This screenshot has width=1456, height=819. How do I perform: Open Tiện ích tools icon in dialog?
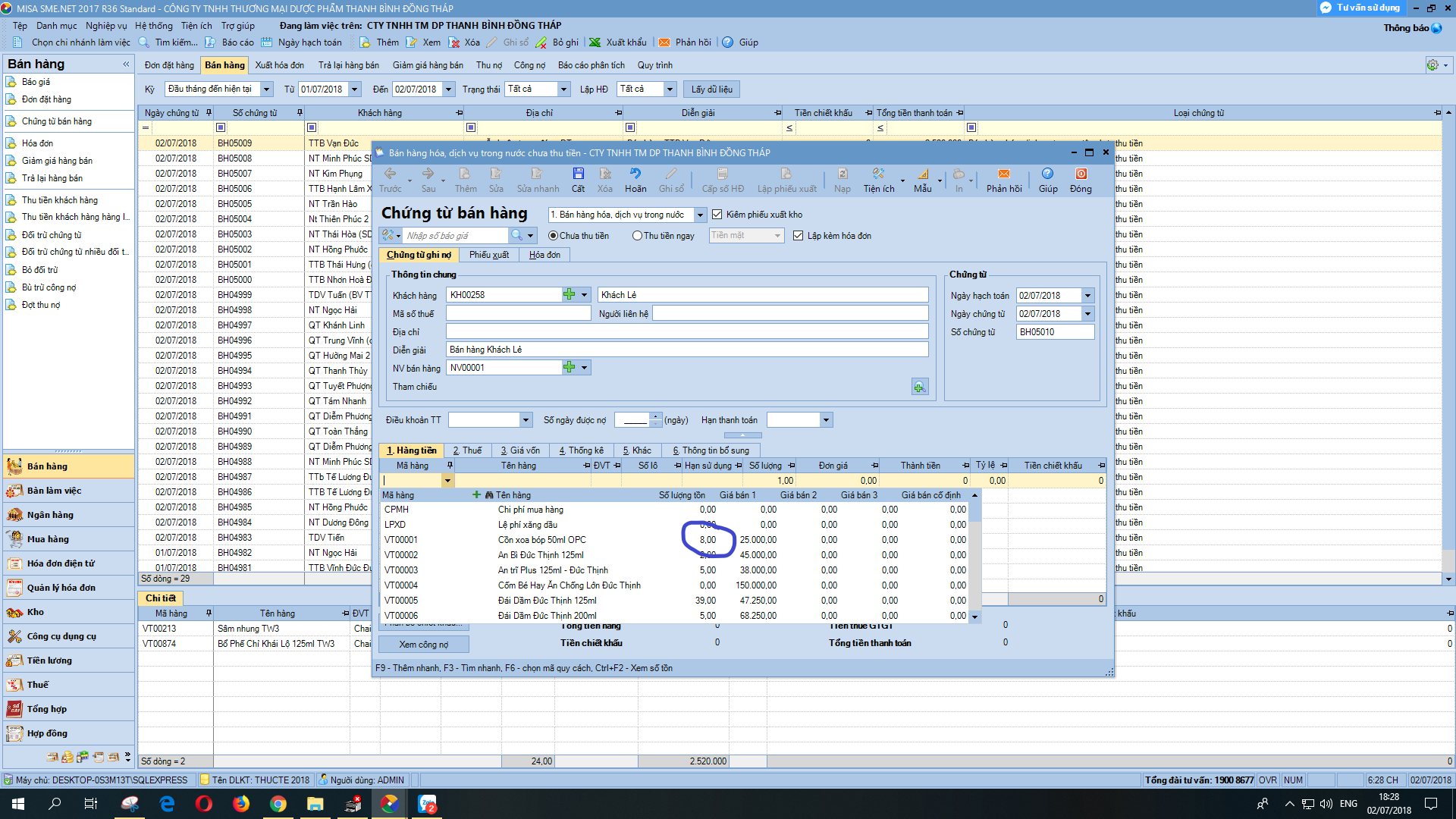click(878, 174)
